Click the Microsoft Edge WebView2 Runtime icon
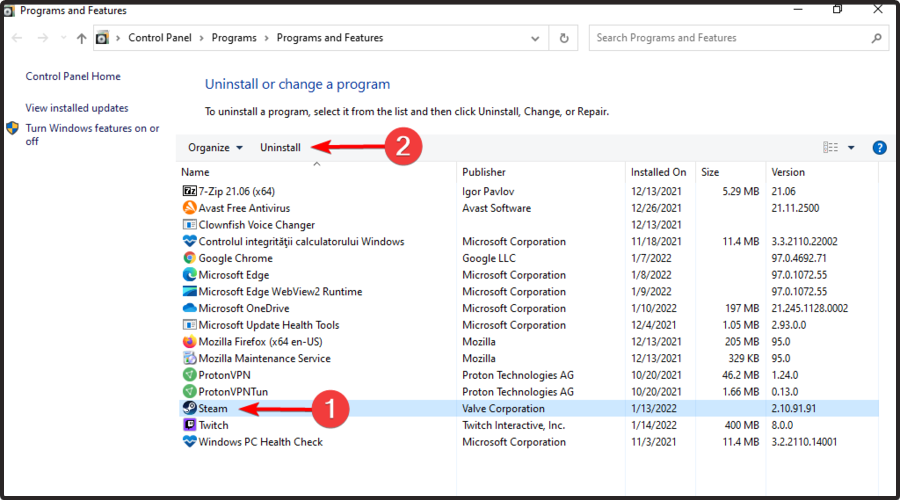Viewport: 900px width, 500px height. (189, 291)
